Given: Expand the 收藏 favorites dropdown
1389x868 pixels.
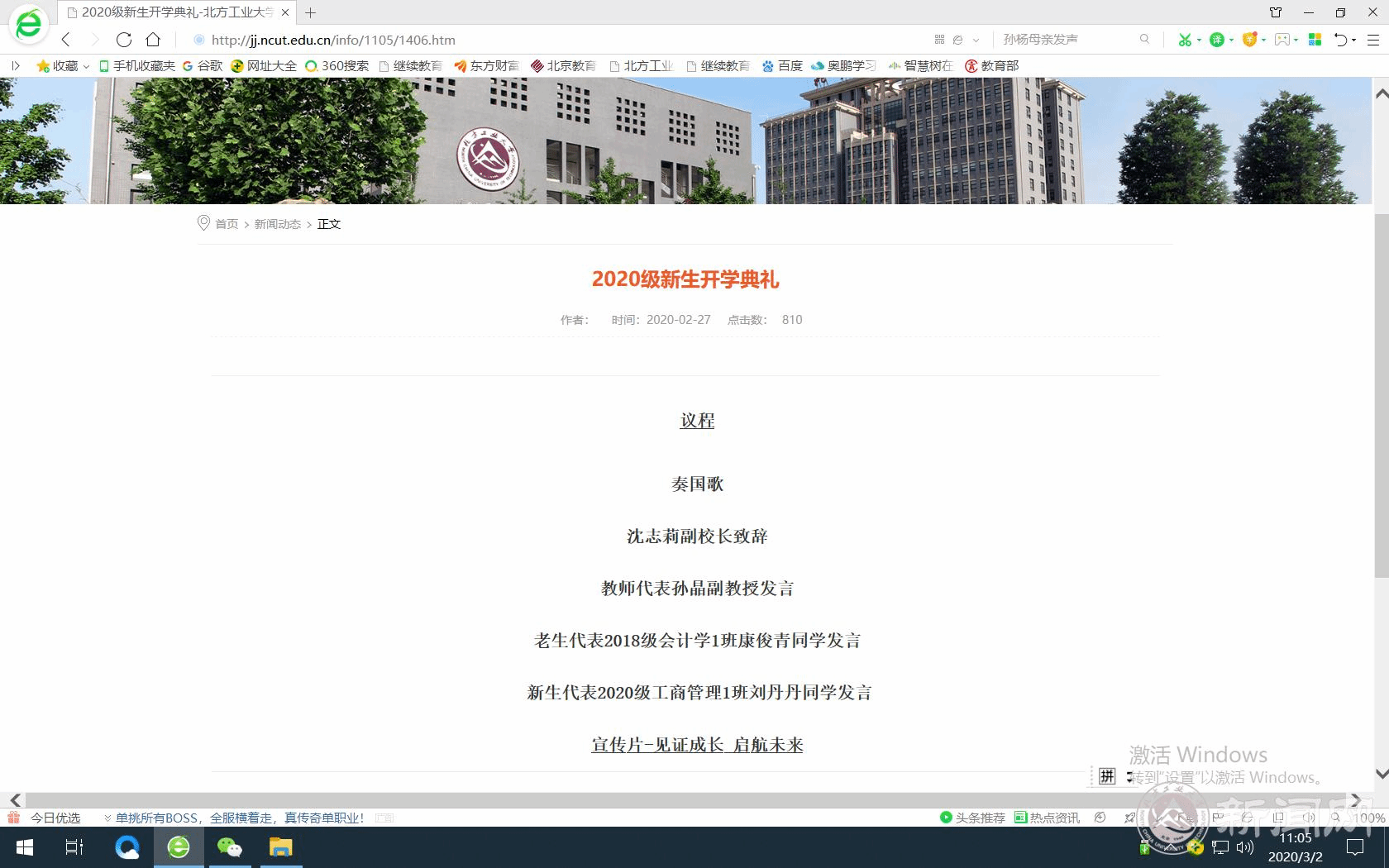Looking at the screenshot, I should pos(86,66).
